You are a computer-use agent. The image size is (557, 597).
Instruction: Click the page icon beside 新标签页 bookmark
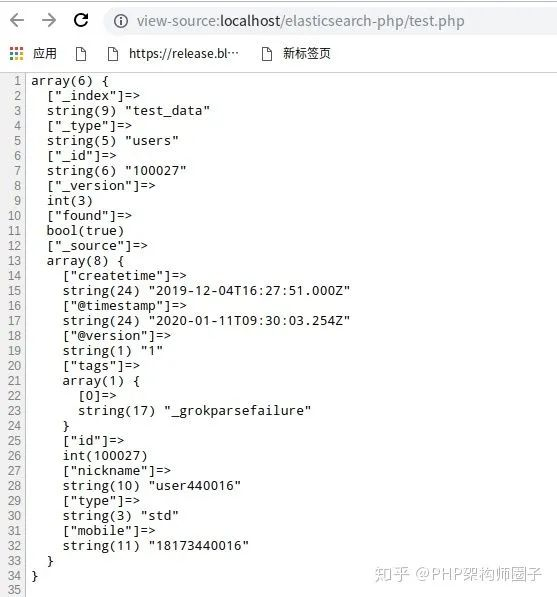pyautogui.click(x=267, y=54)
